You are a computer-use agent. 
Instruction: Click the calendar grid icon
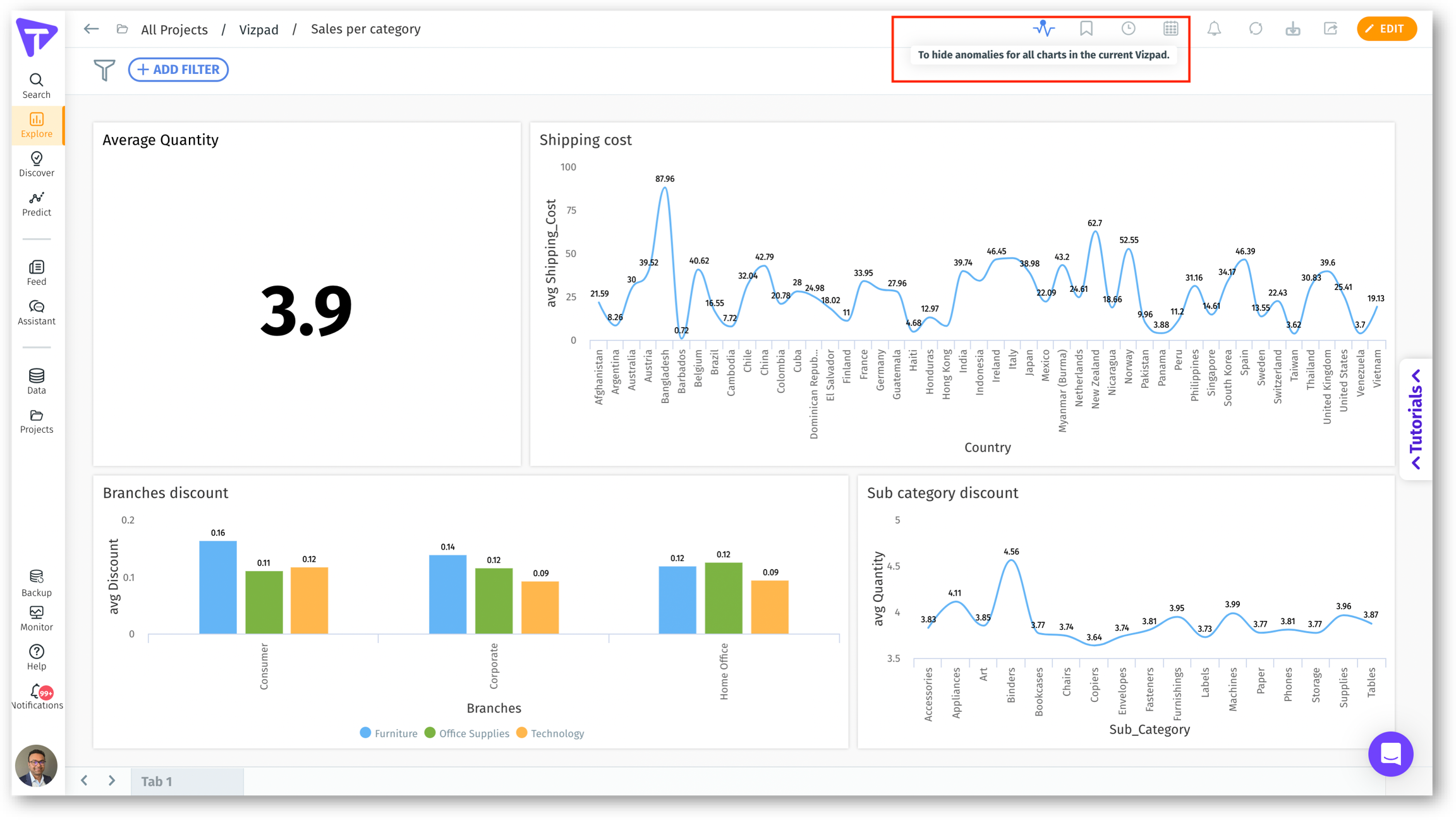[1170, 28]
